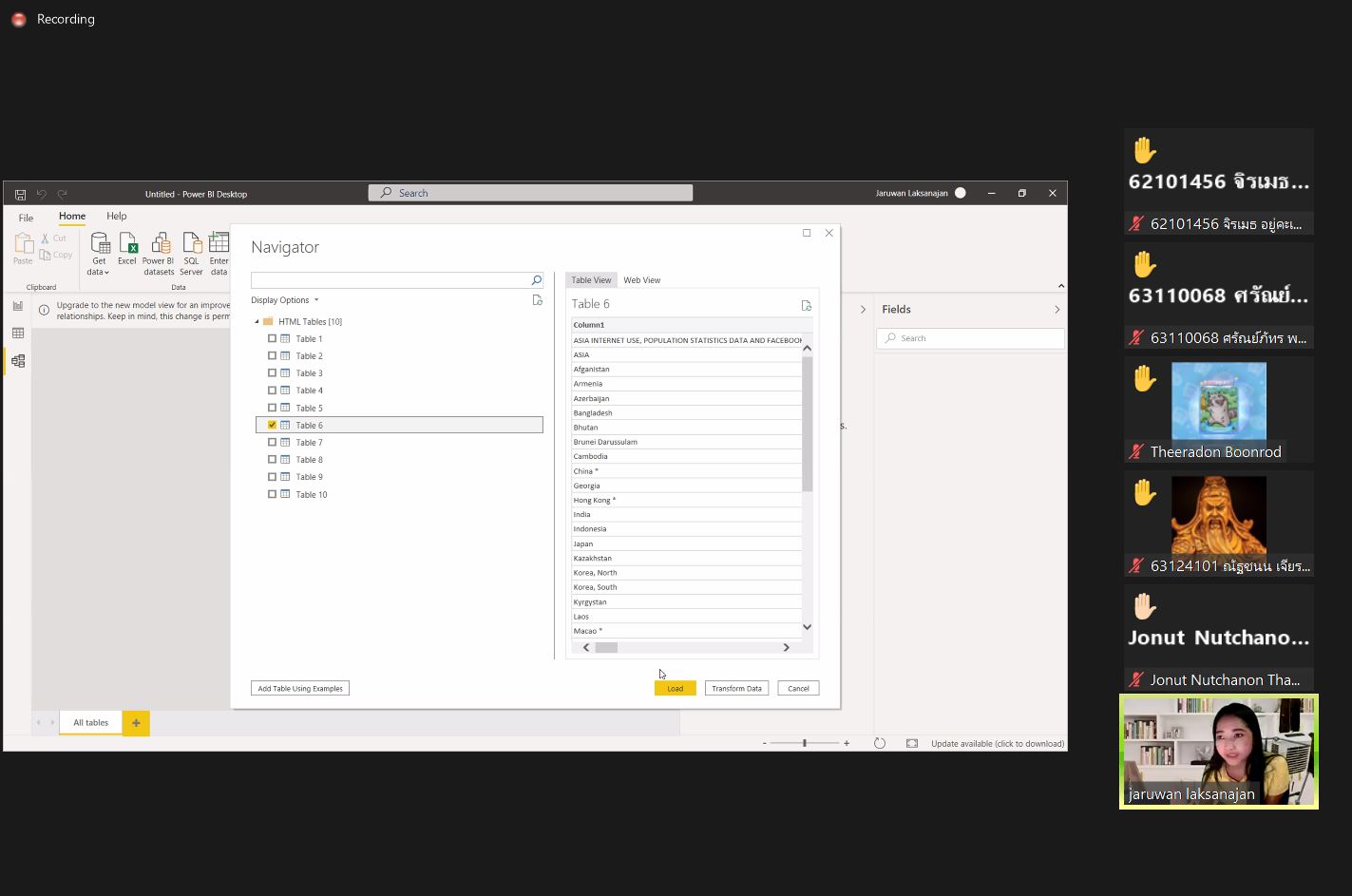1352x896 pixels.
Task: Click the Load button
Action: coord(675,688)
